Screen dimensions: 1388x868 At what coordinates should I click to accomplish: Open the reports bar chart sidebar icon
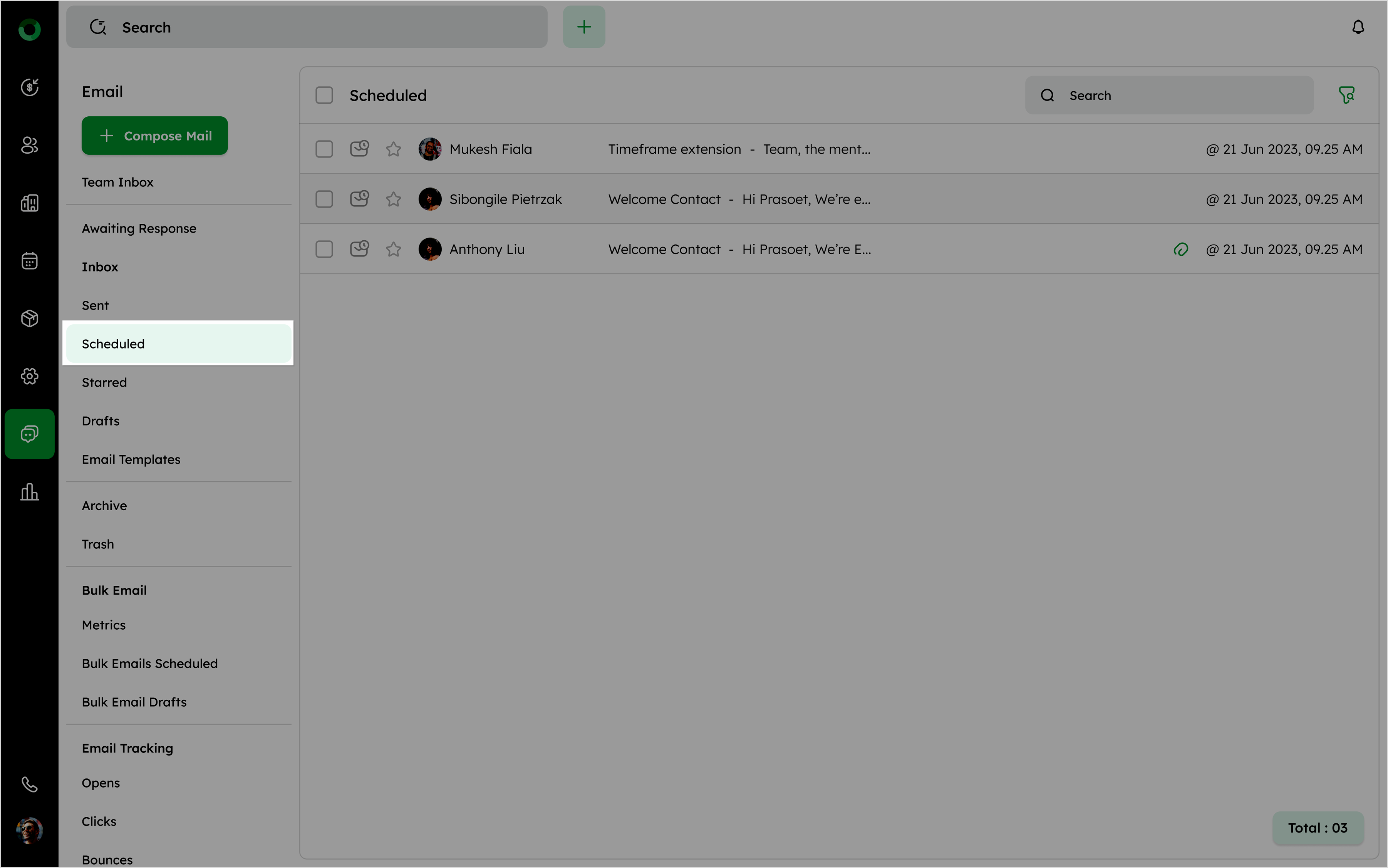[x=29, y=492]
